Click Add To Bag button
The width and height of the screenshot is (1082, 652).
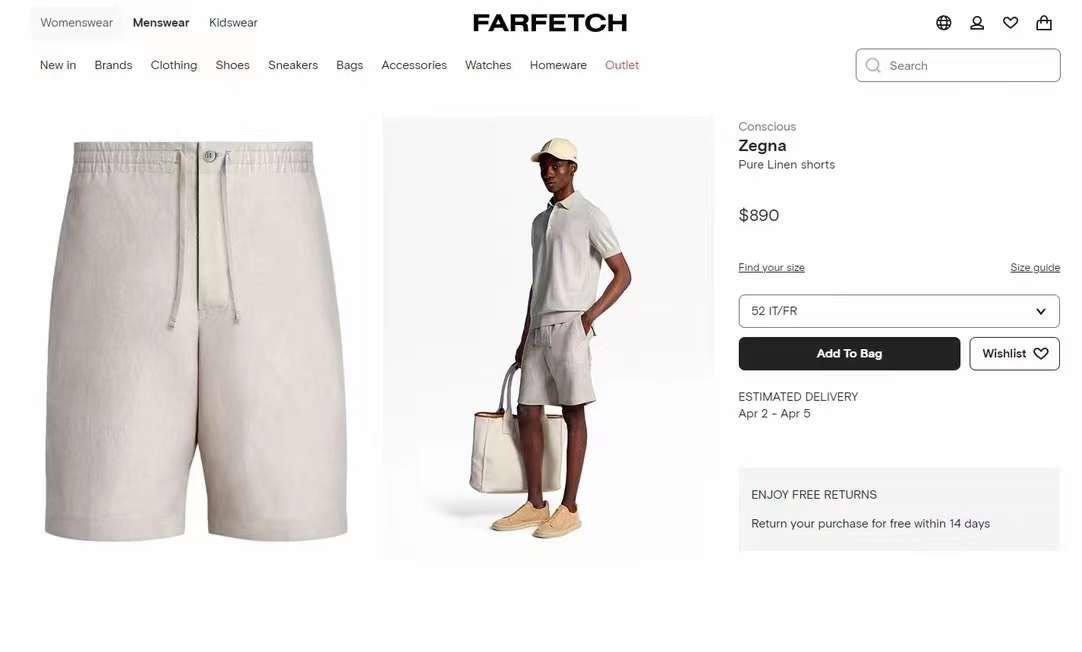pos(849,353)
